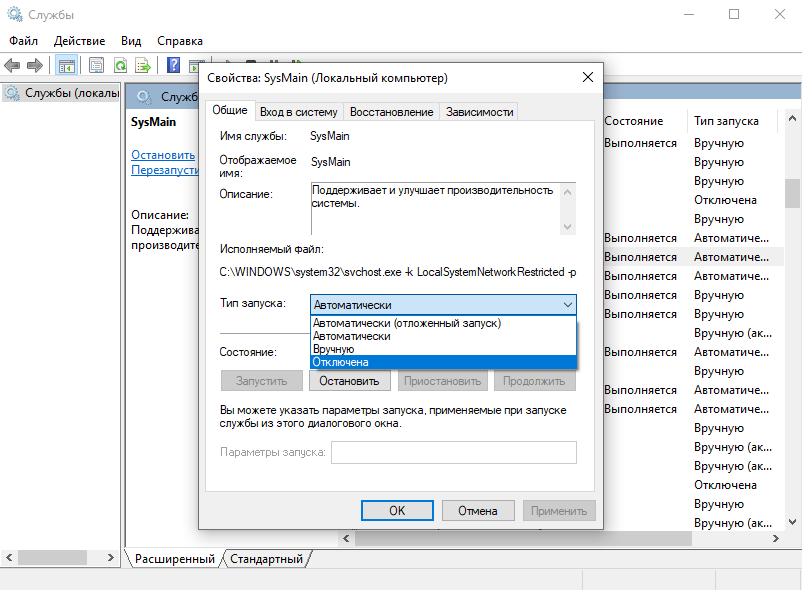
Task: Click the Forward arrow in the toolbar
Action: (35, 66)
